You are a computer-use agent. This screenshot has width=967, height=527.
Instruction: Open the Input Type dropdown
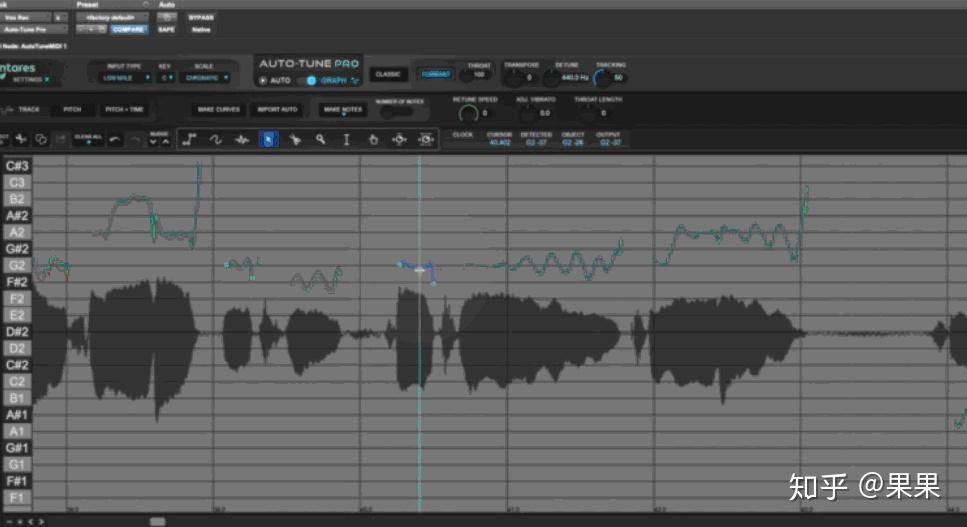pos(126,78)
